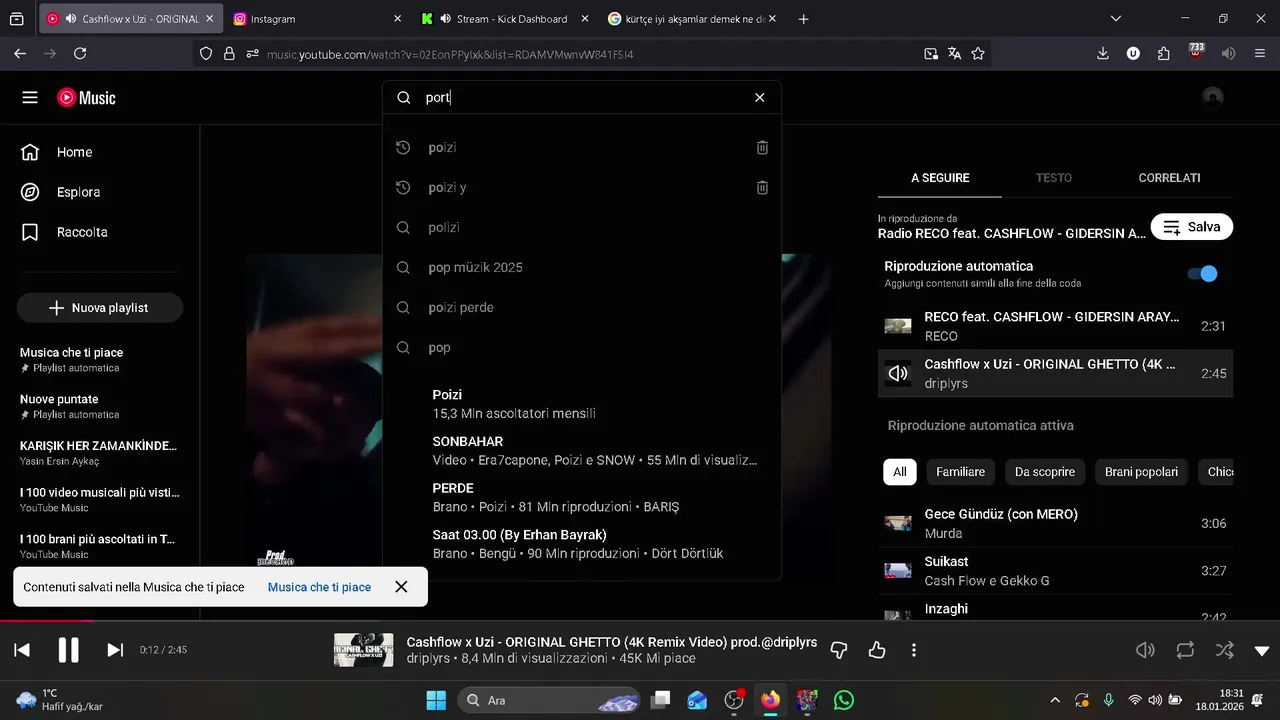Delete the "poizi" search history entry
This screenshot has height=720, width=1280.
coord(762,147)
